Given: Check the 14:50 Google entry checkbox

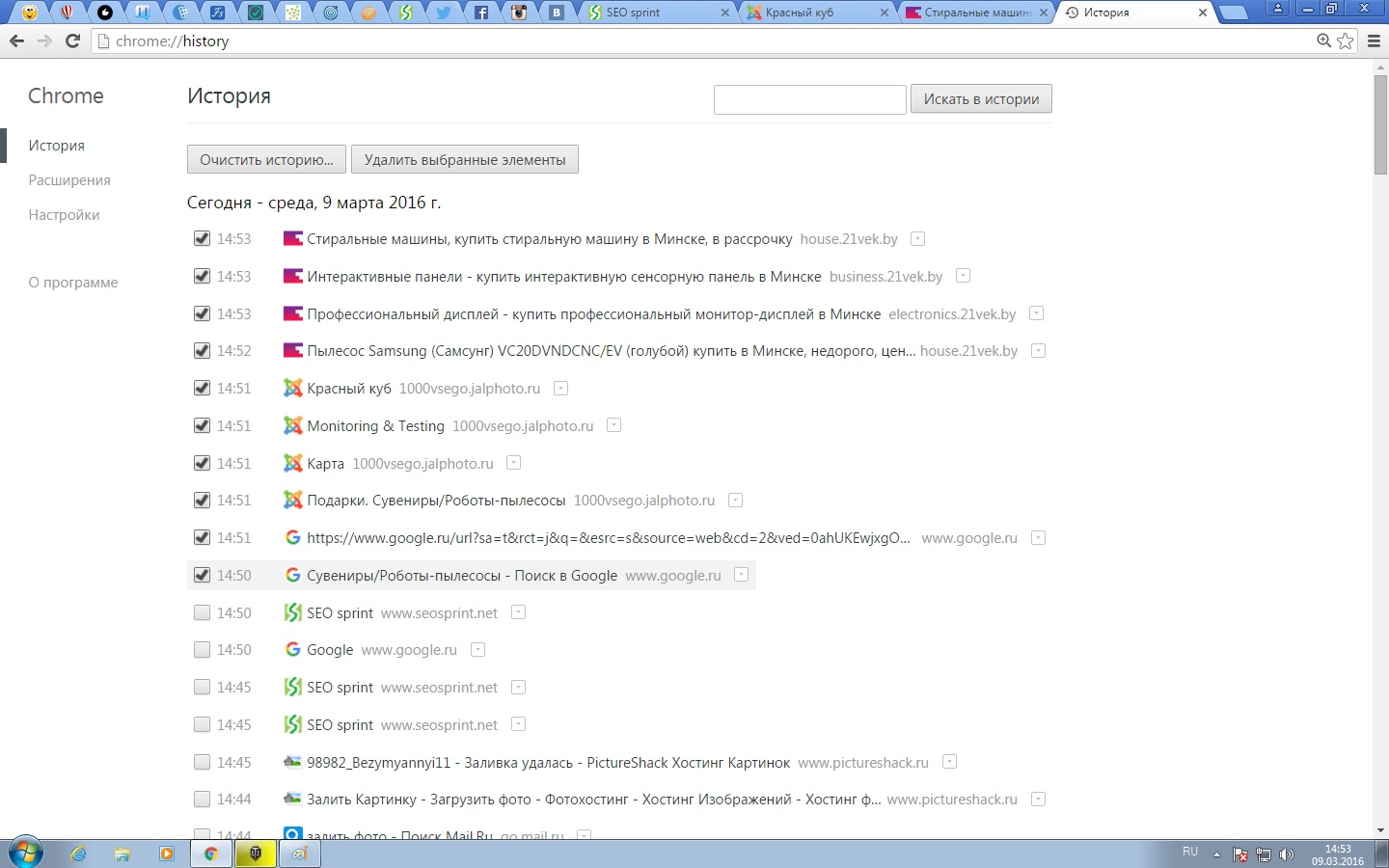Looking at the screenshot, I should (202, 650).
